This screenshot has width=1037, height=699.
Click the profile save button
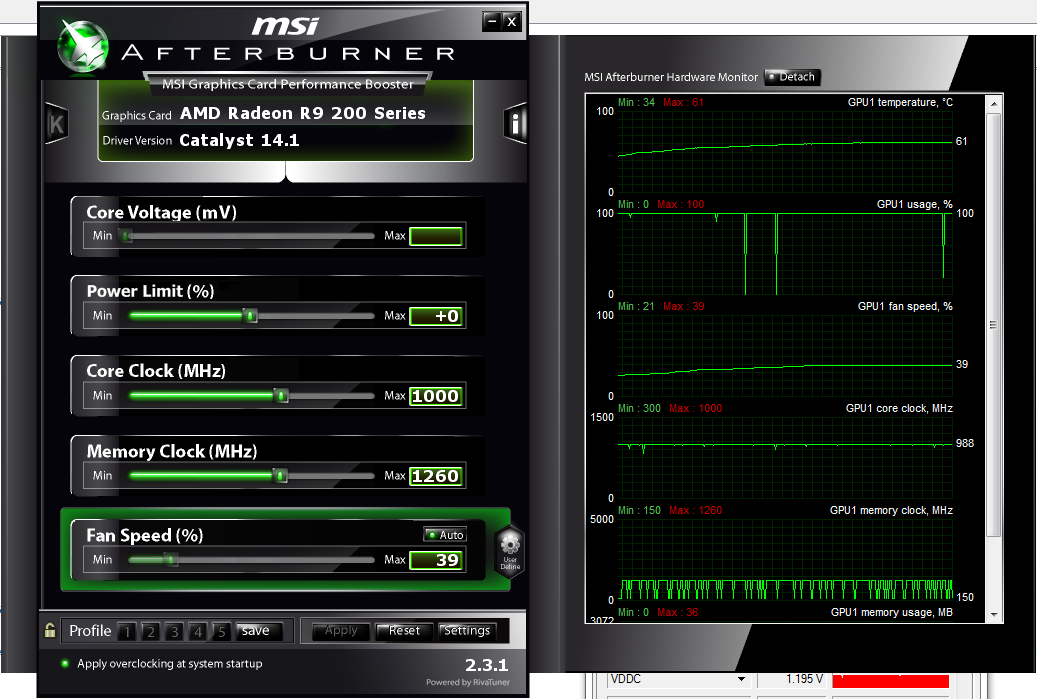(x=259, y=631)
